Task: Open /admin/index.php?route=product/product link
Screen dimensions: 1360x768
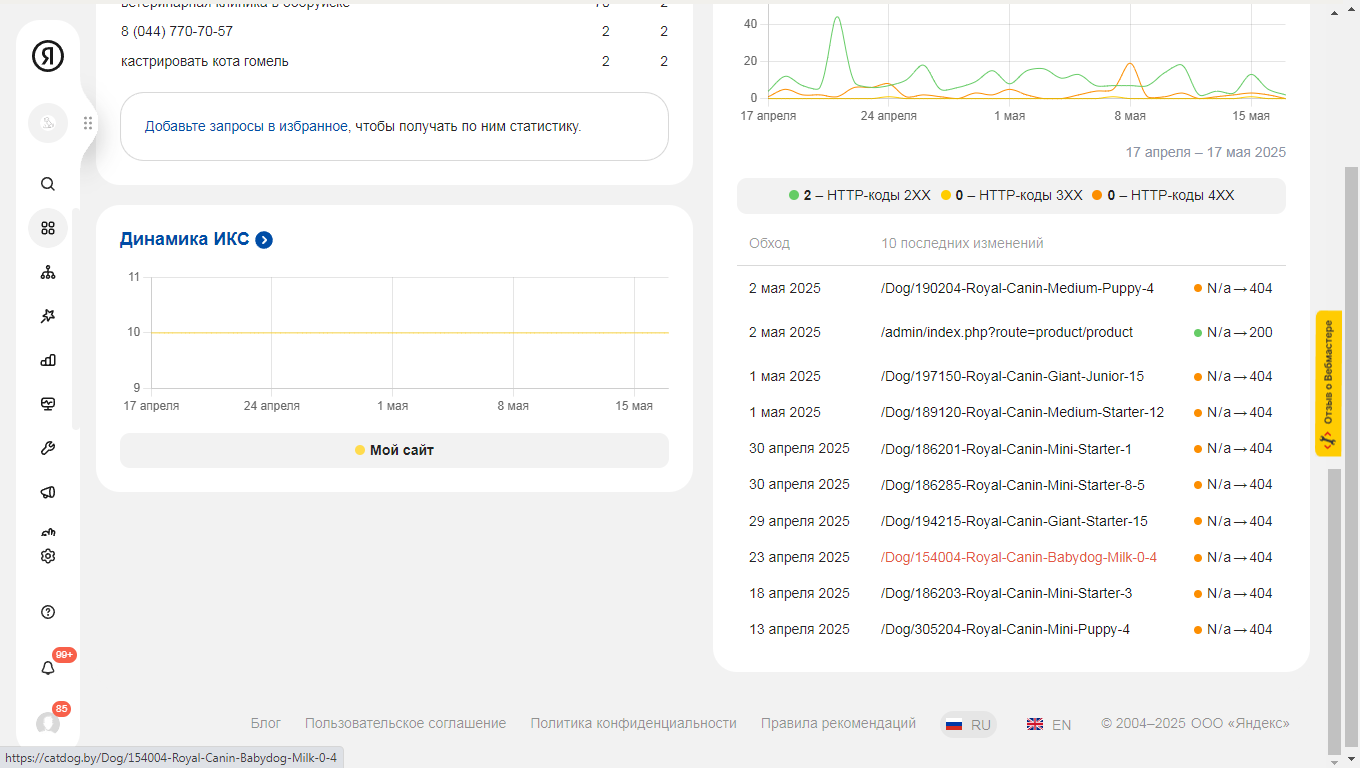Action: (x=1007, y=332)
